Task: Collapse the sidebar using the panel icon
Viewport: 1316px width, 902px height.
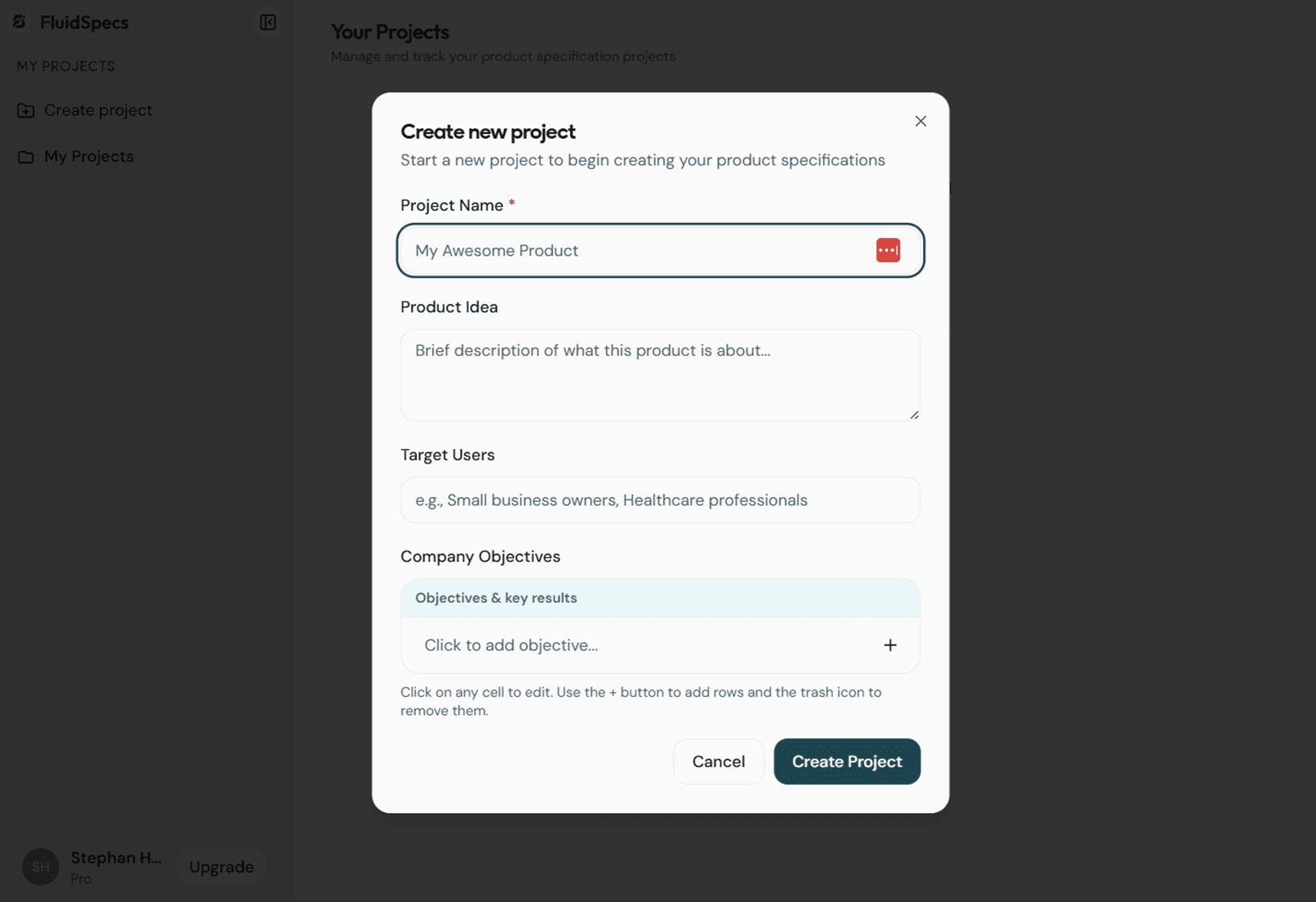Action: pyautogui.click(x=267, y=22)
